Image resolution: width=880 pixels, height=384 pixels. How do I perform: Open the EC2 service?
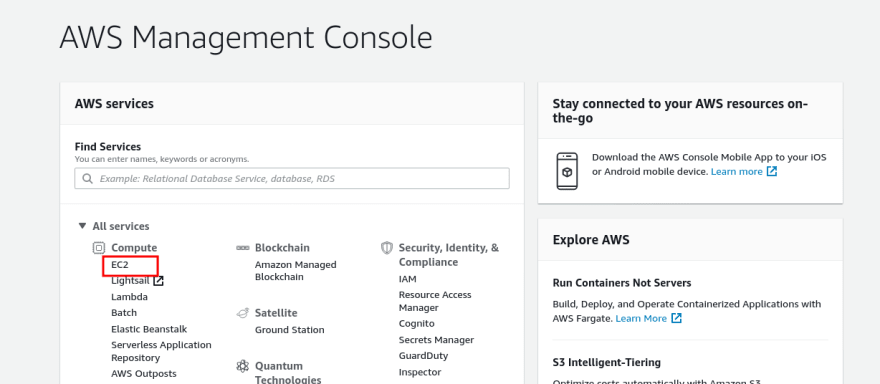120,264
